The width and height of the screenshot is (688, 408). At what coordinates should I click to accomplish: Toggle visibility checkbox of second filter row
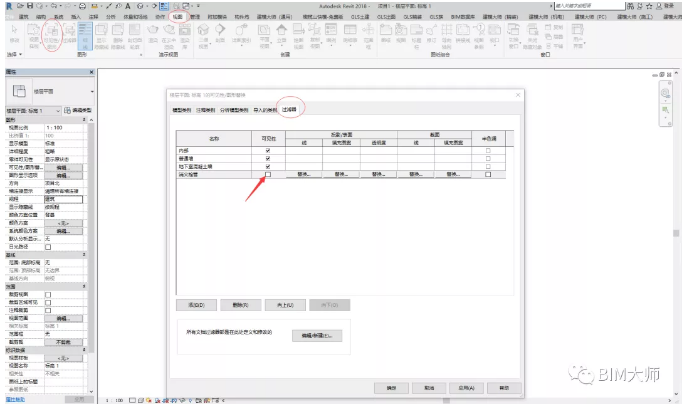(x=268, y=158)
